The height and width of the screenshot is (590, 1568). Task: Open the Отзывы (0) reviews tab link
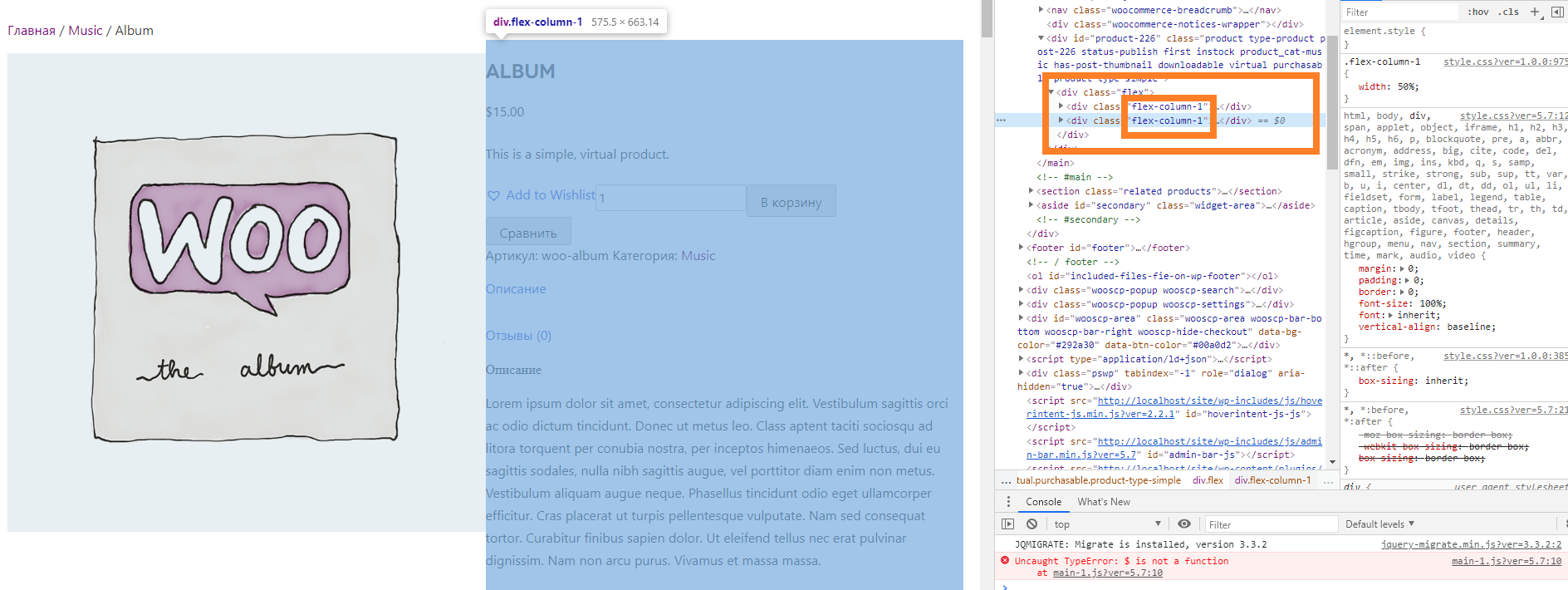coord(518,336)
